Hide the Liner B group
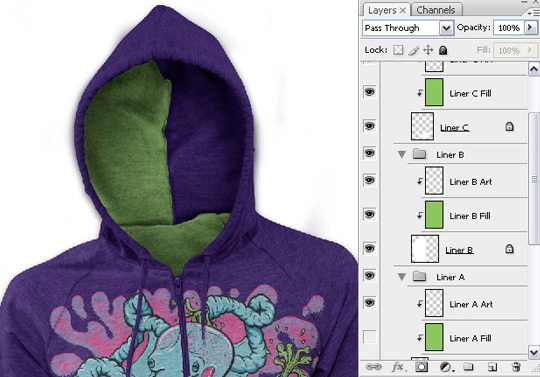540x377 pixels. 370,153
